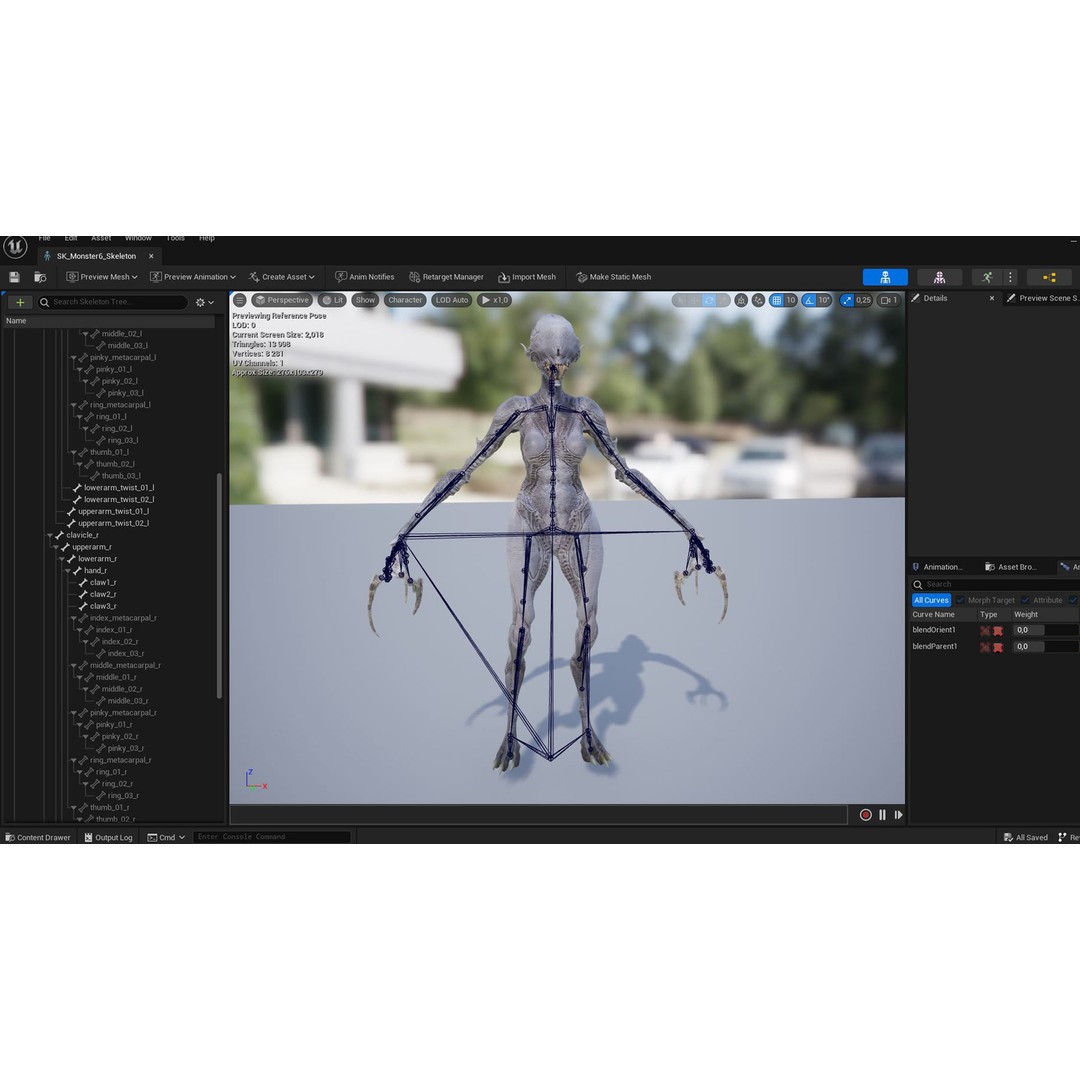Toggle Attribute curve filter checkbox
The image size is (1080, 1080).
click(1025, 601)
